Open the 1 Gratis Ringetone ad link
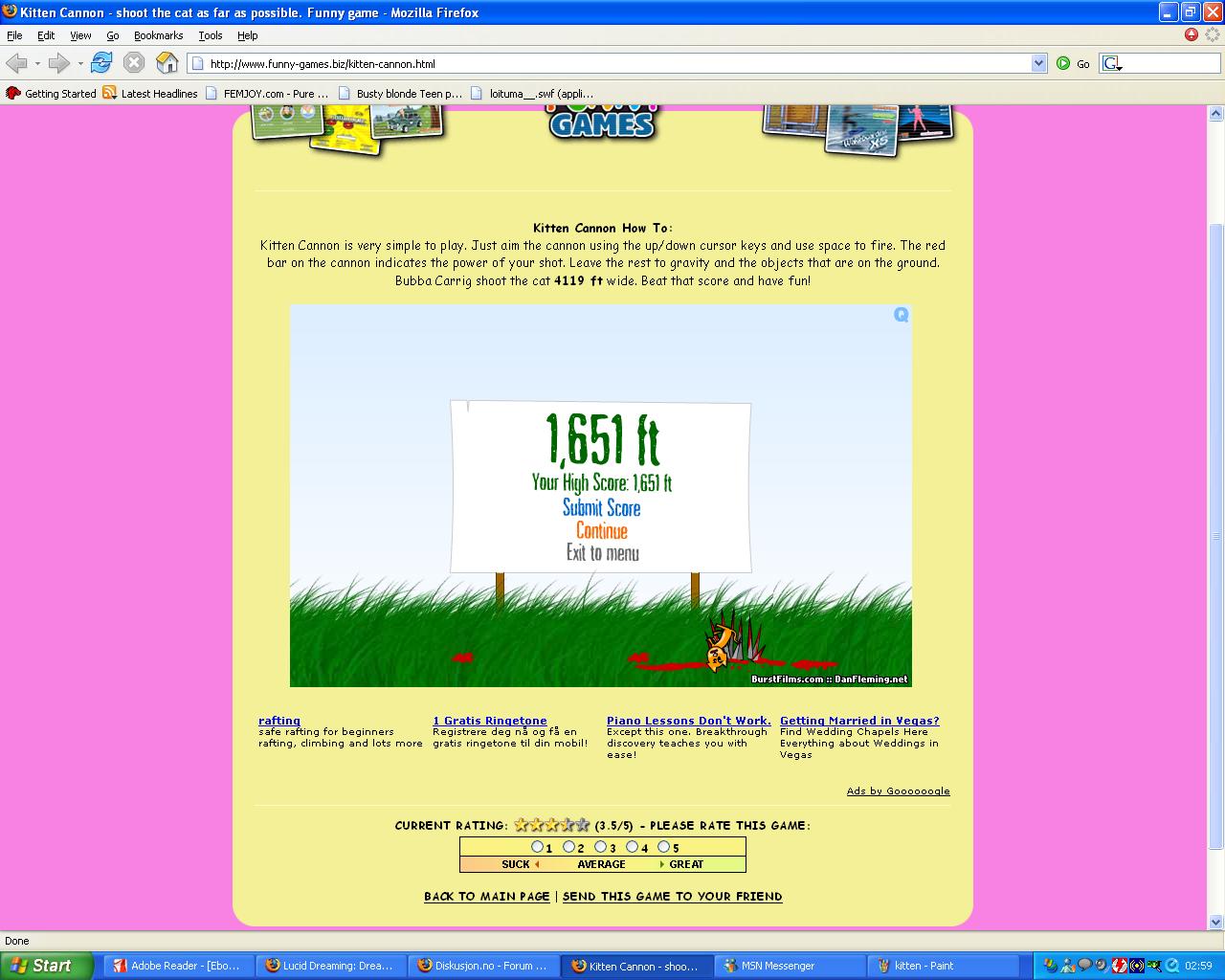The width and height of the screenshot is (1225, 980). click(490, 721)
